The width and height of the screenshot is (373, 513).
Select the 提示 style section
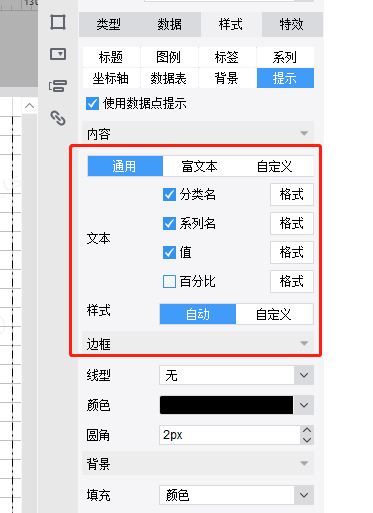point(285,78)
